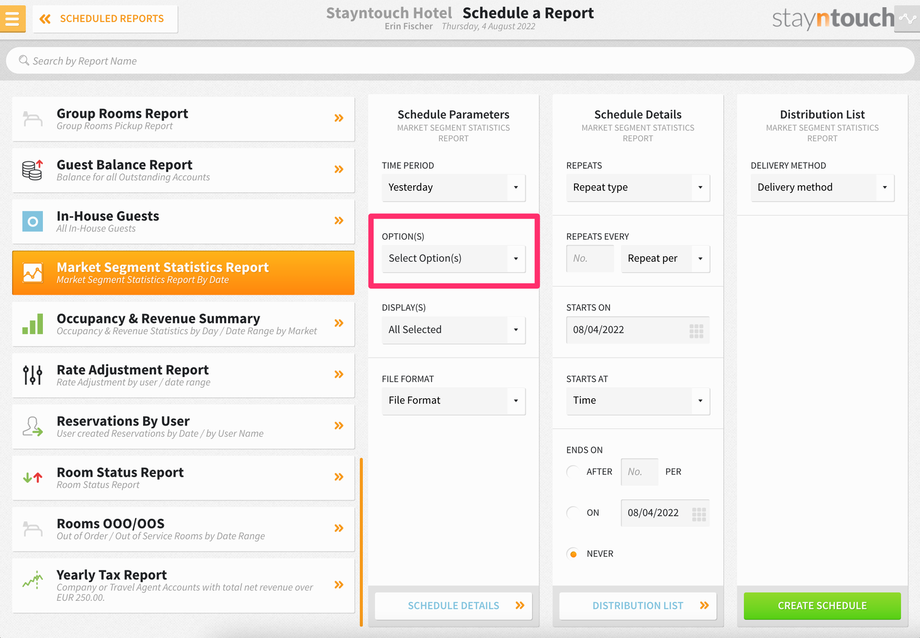
Task: Click the Repeats Every number field
Action: [590, 258]
